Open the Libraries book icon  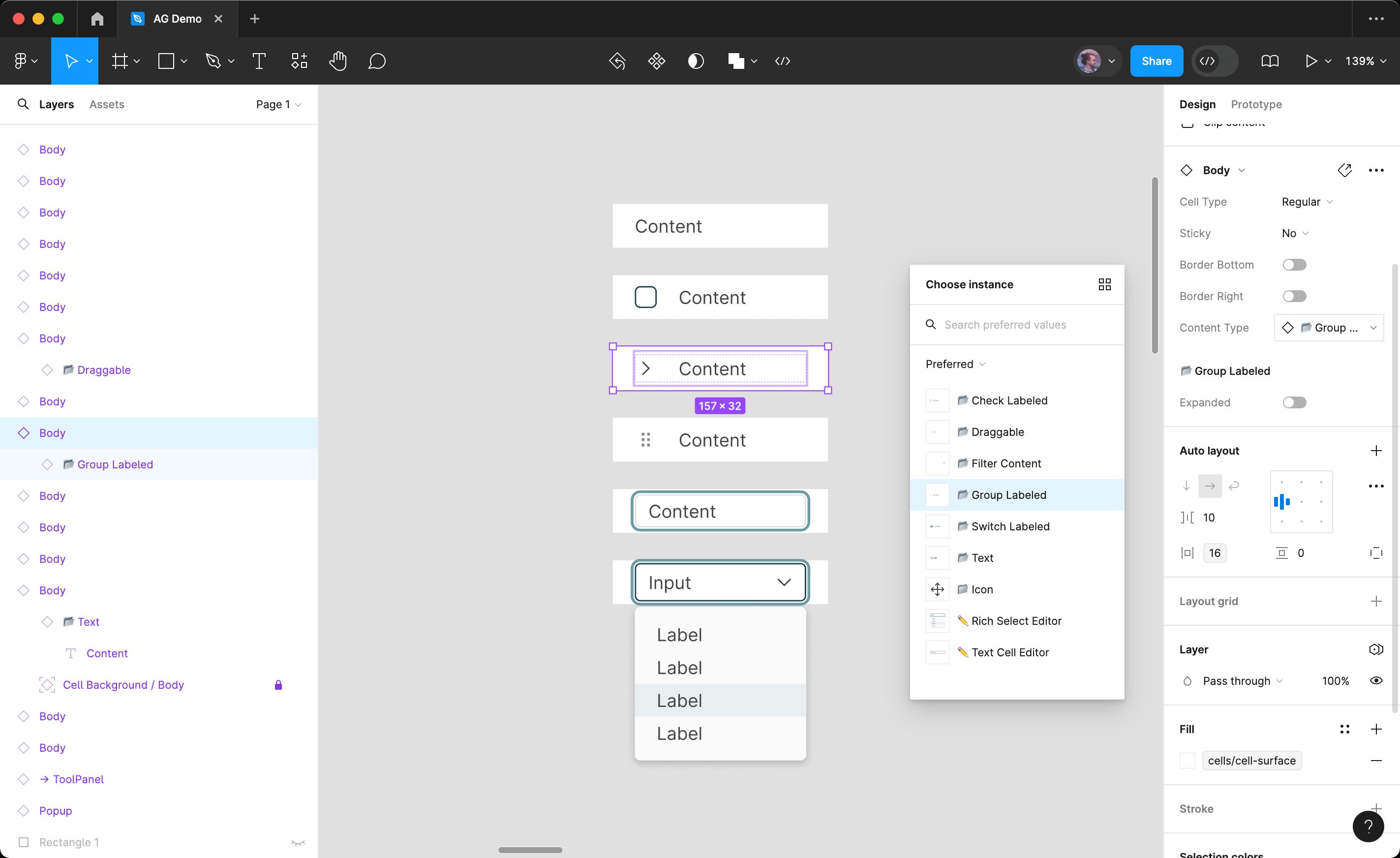(1270, 61)
